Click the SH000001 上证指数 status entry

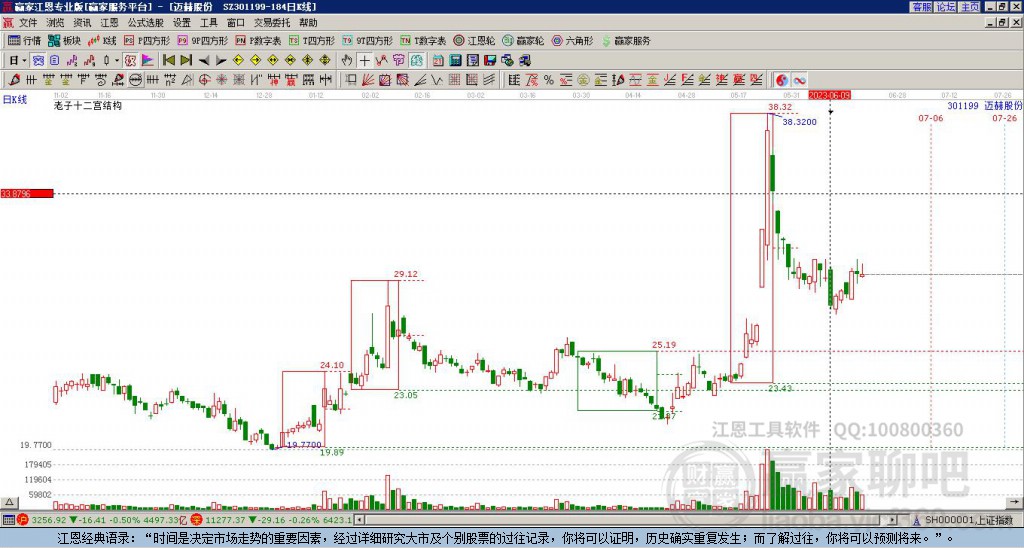tap(968, 520)
